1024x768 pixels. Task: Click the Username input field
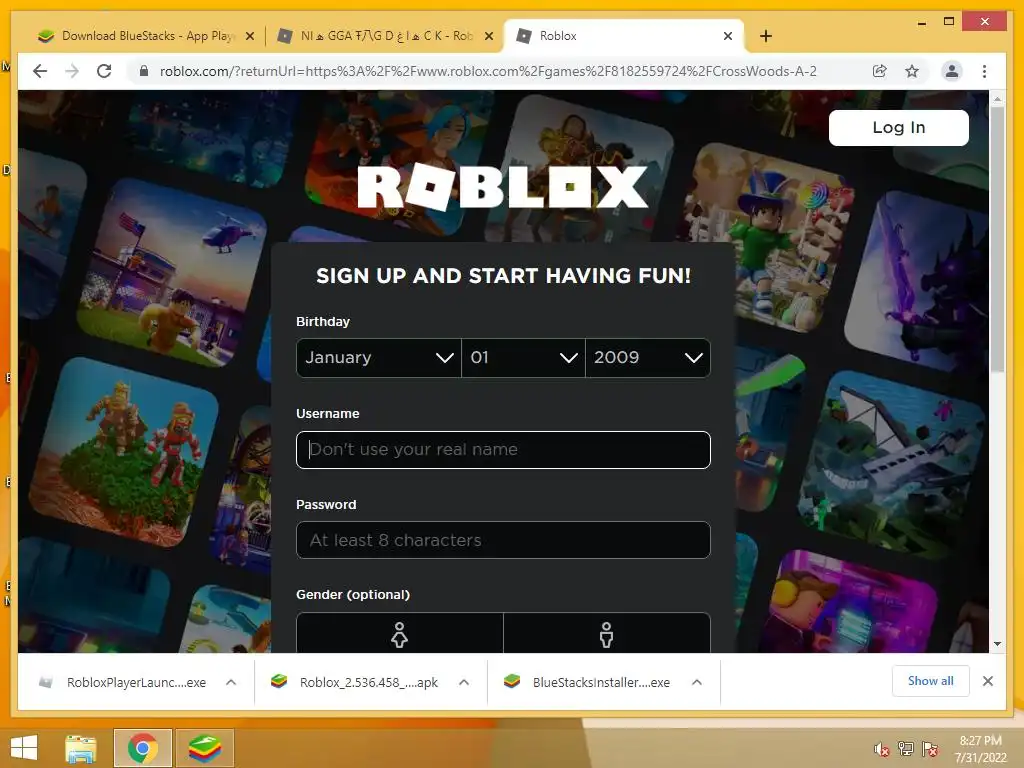(x=503, y=450)
